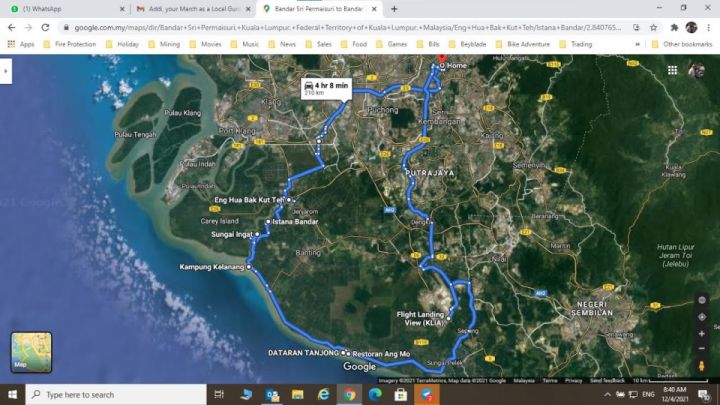Open Microsoft Edge from taskbar
The height and width of the screenshot is (405, 720).
[x=375, y=394]
